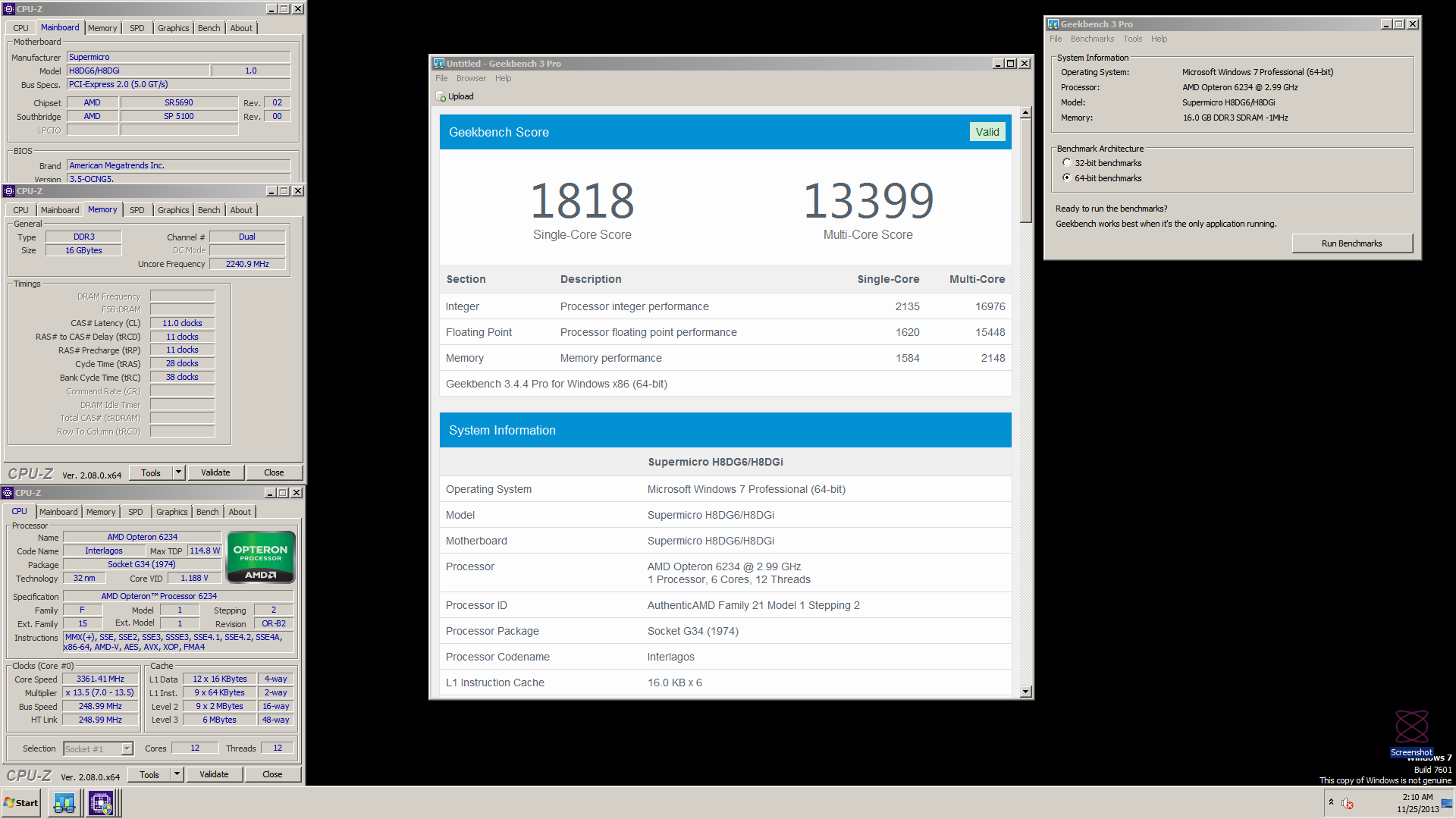
Task: Select 64-bit benchmarks option
Action: click(x=1067, y=178)
